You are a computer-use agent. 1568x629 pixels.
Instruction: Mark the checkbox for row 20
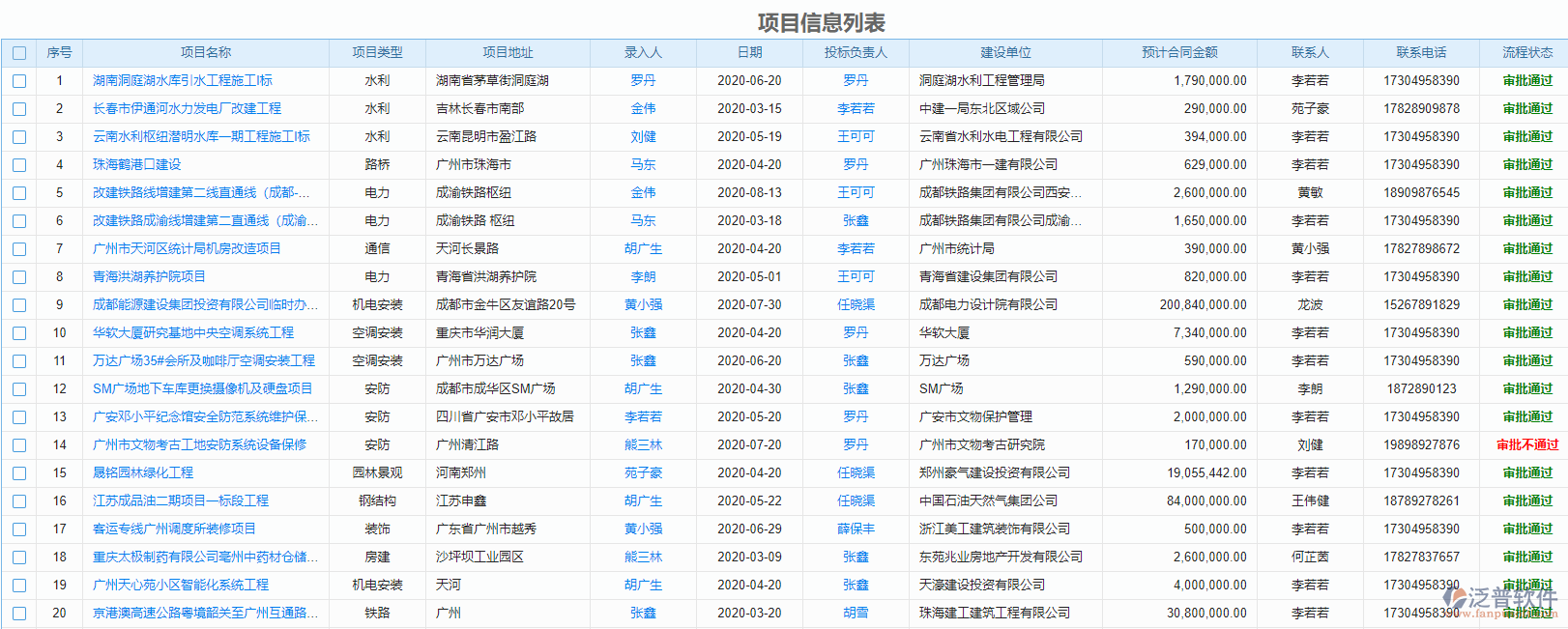click(19, 614)
